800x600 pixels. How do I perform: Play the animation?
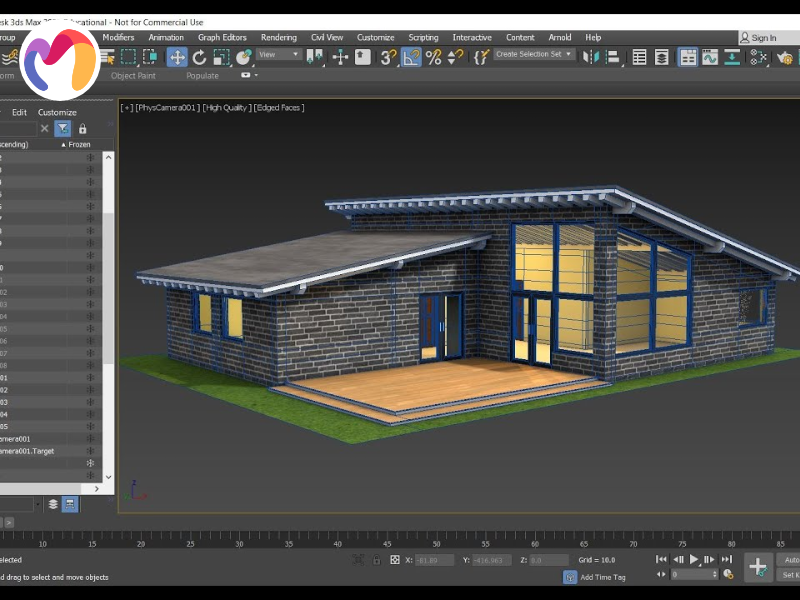click(694, 560)
